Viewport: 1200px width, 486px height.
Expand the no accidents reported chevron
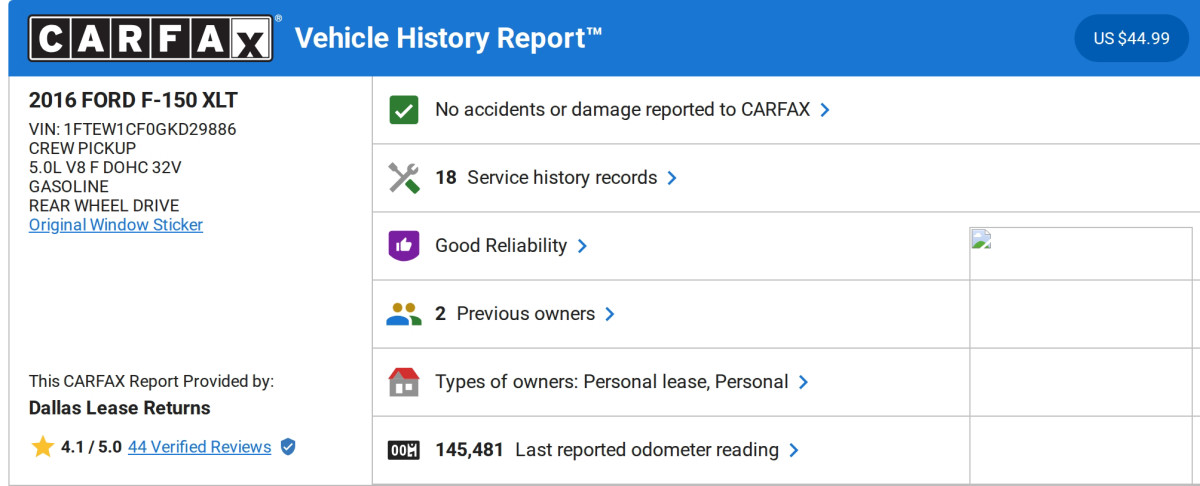pyautogui.click(x=825, y=110)
